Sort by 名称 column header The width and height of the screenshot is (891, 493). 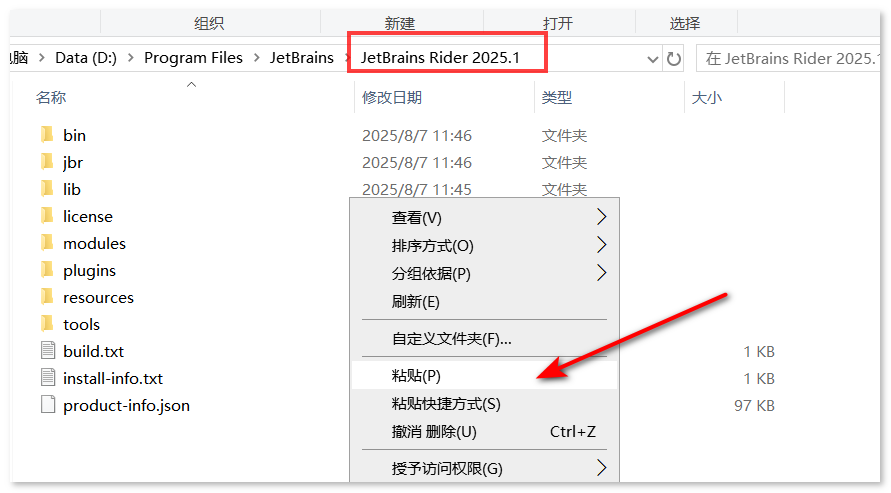click(51, 98)
